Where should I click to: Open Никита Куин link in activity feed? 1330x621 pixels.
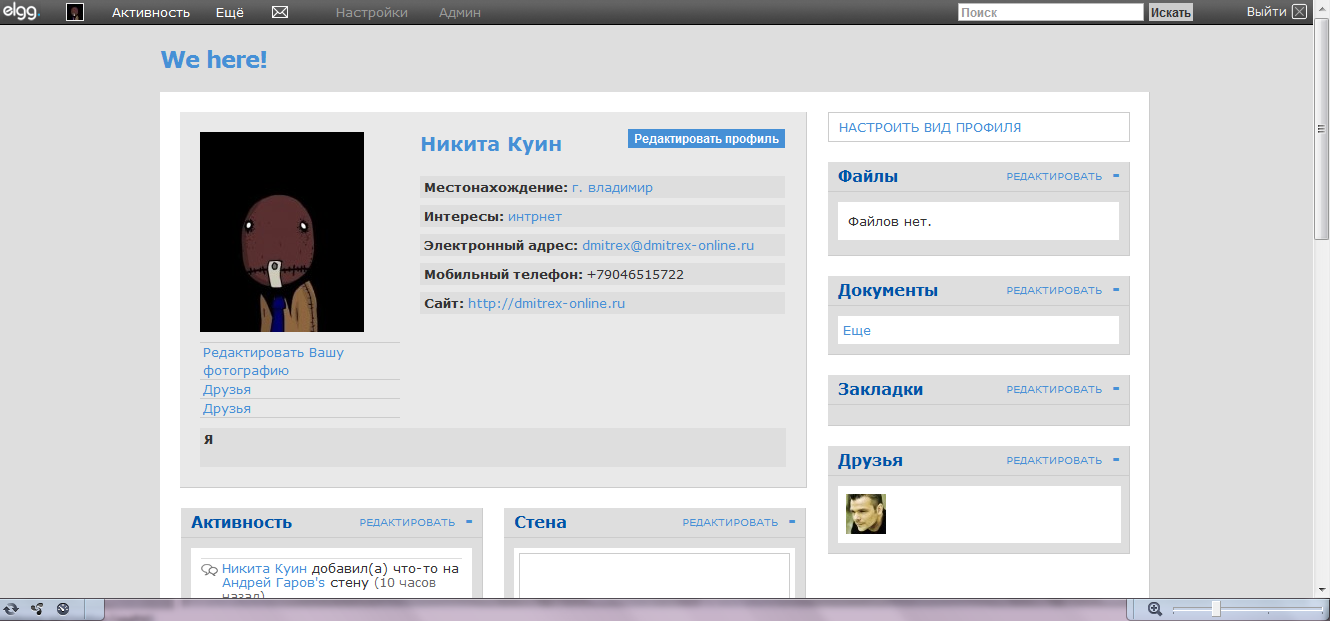click(x=265, y=569)
